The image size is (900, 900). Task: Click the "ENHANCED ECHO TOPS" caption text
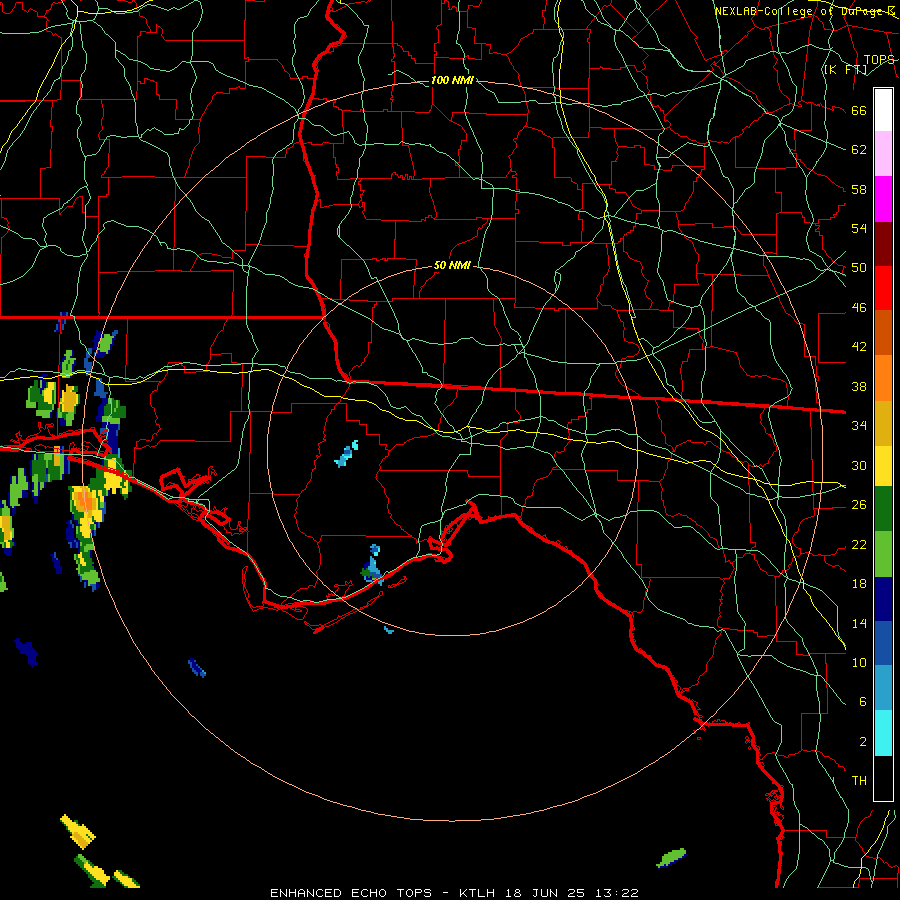point(351,893)
